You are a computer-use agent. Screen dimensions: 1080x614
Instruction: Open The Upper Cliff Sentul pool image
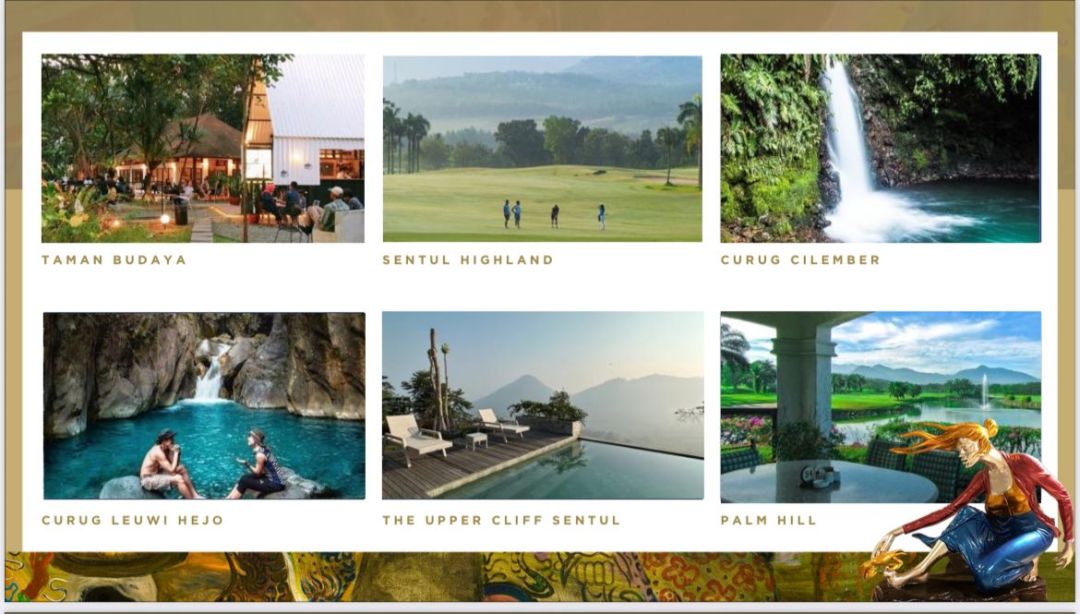point(543,405)
